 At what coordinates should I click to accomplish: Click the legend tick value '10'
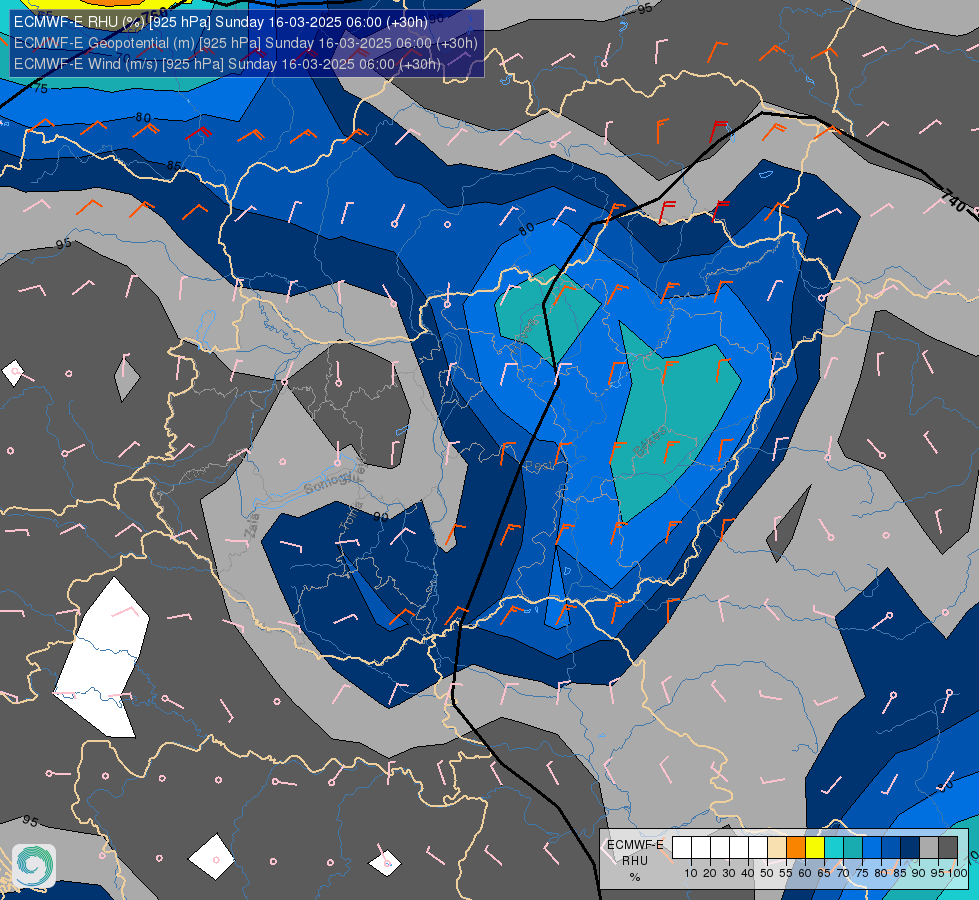coord(691,873)
